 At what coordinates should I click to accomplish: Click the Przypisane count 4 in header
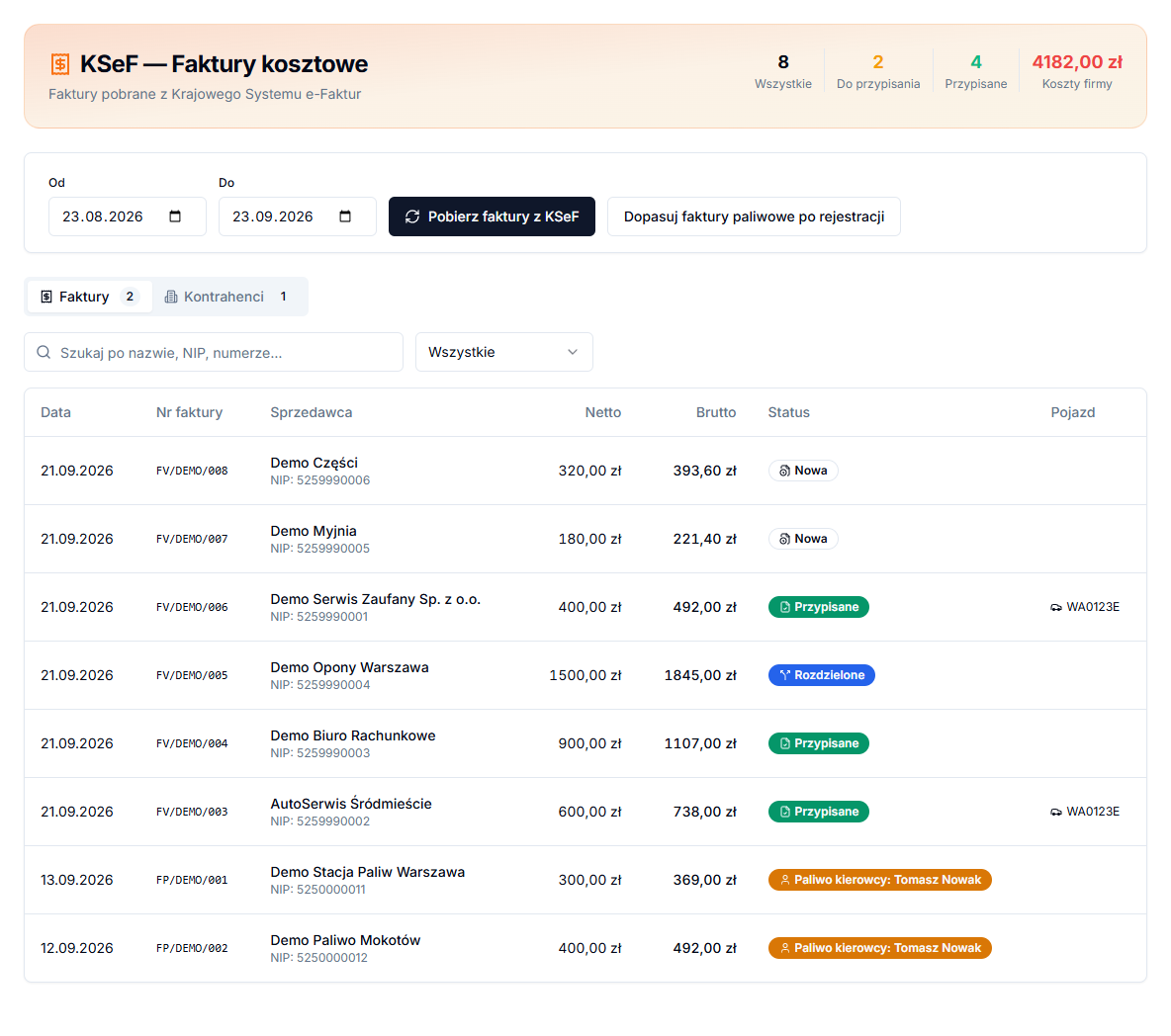(976, 62)
